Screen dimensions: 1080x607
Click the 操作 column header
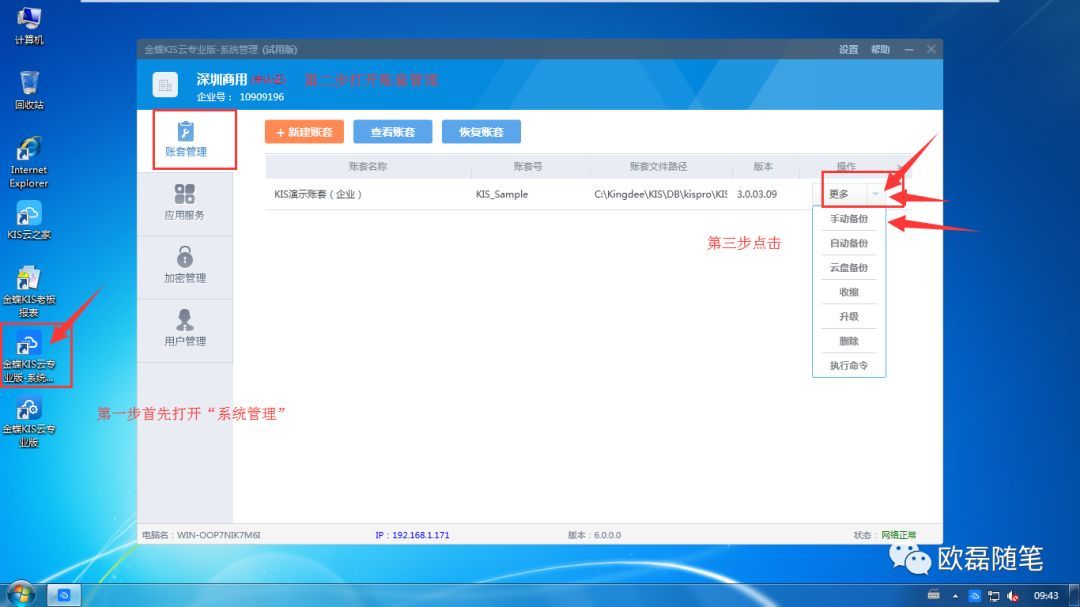846,167
